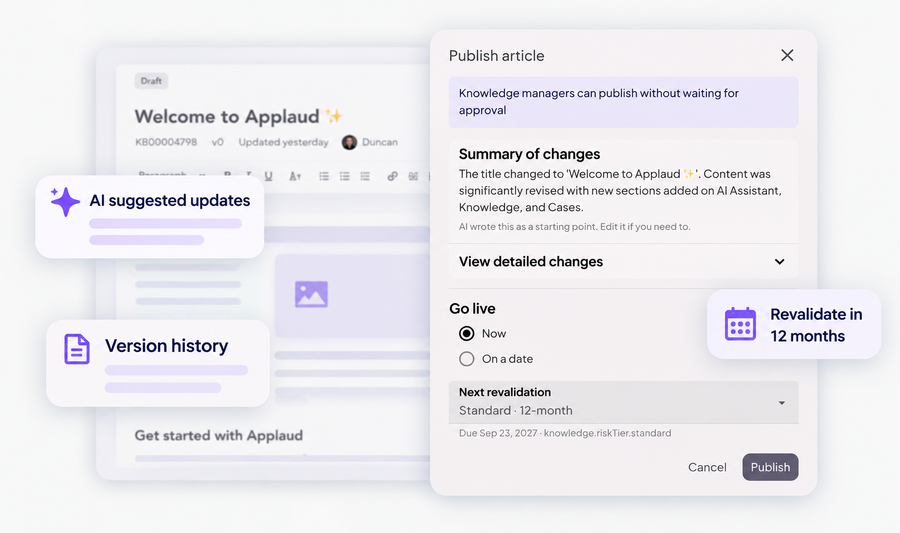Click the Updated yesterday text

(x=284, y=142)
